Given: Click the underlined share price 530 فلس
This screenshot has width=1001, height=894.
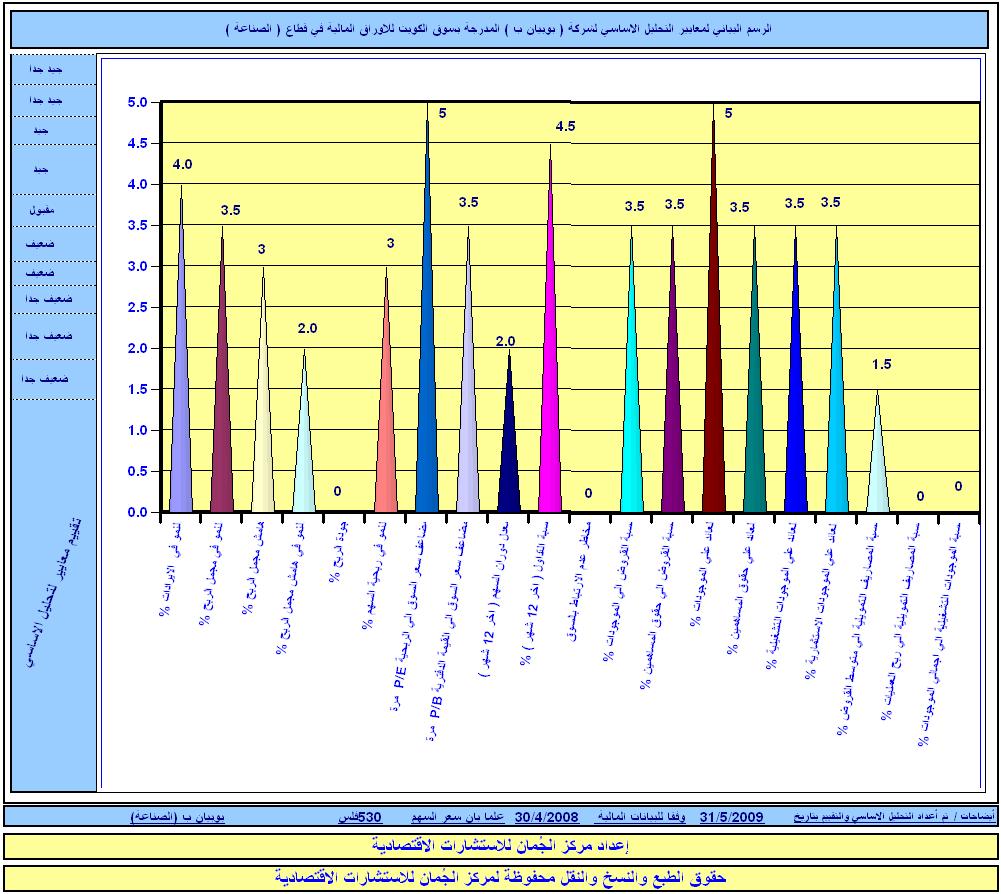Looking at the screenshot, I should [361, 817].
